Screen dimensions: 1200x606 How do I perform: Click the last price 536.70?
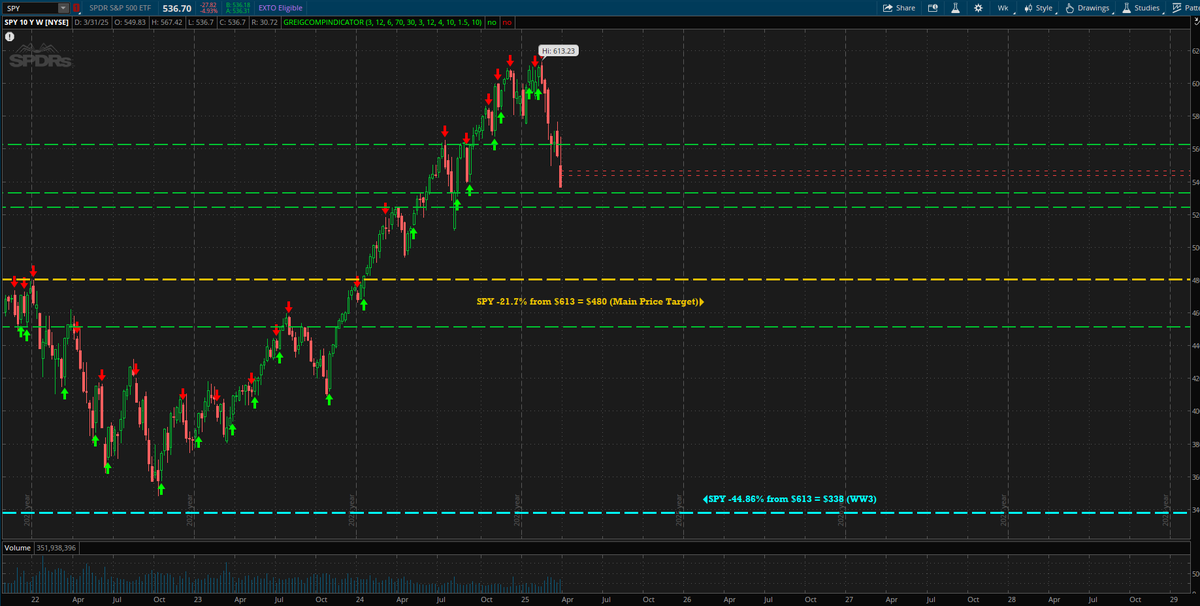click(177, 8)
